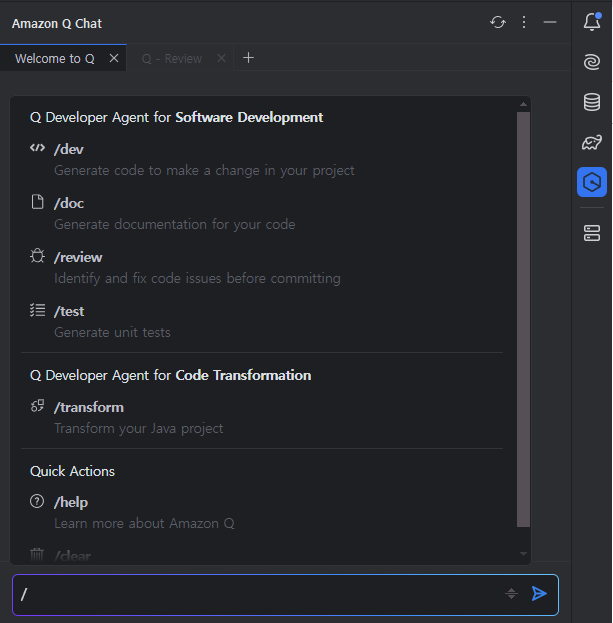Click the code brackets icon beside /dev
The height and width of the screenshot is (623, 613).
(x=37, y=148)
